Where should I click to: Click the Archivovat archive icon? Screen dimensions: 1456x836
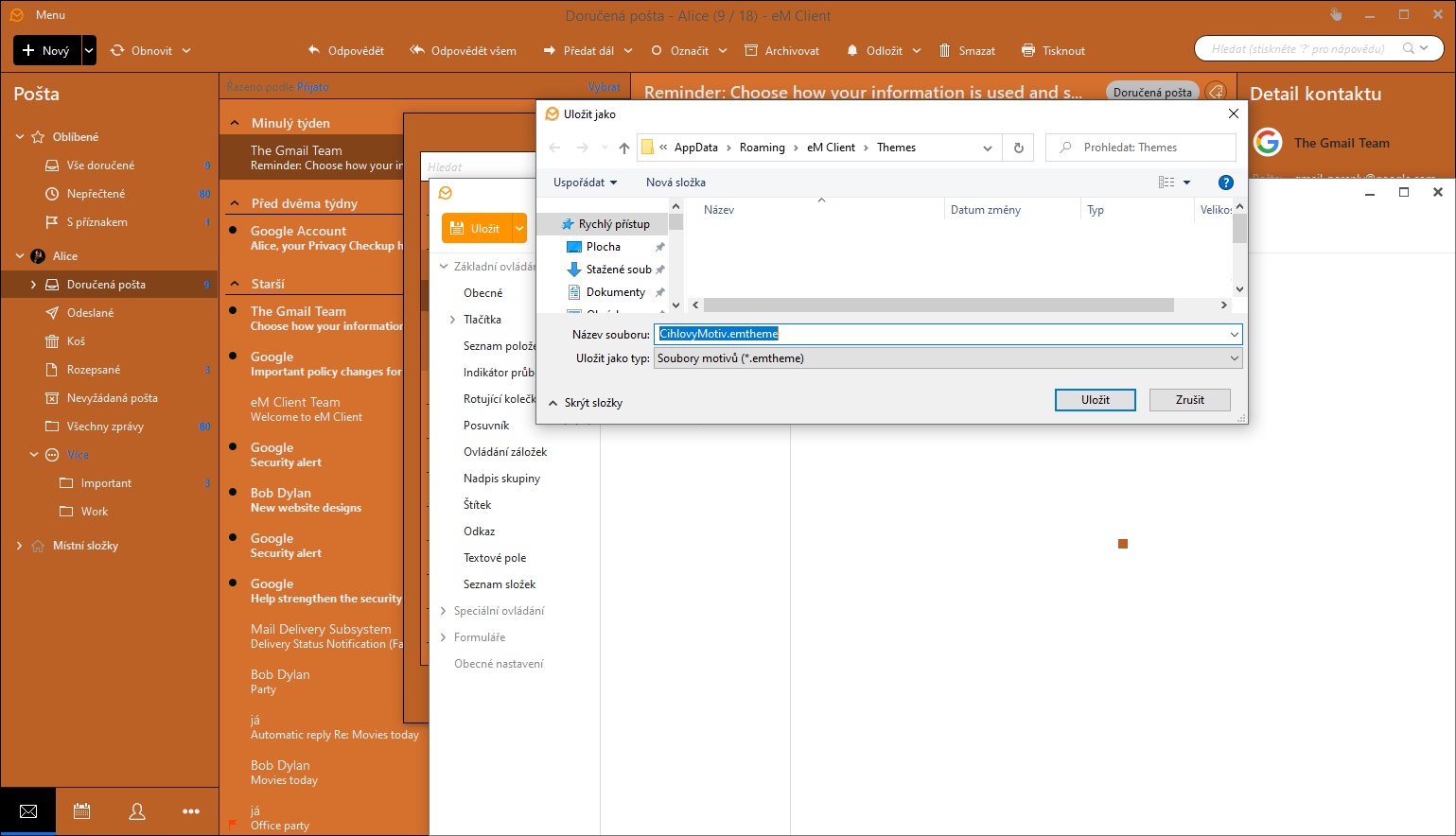751,50
